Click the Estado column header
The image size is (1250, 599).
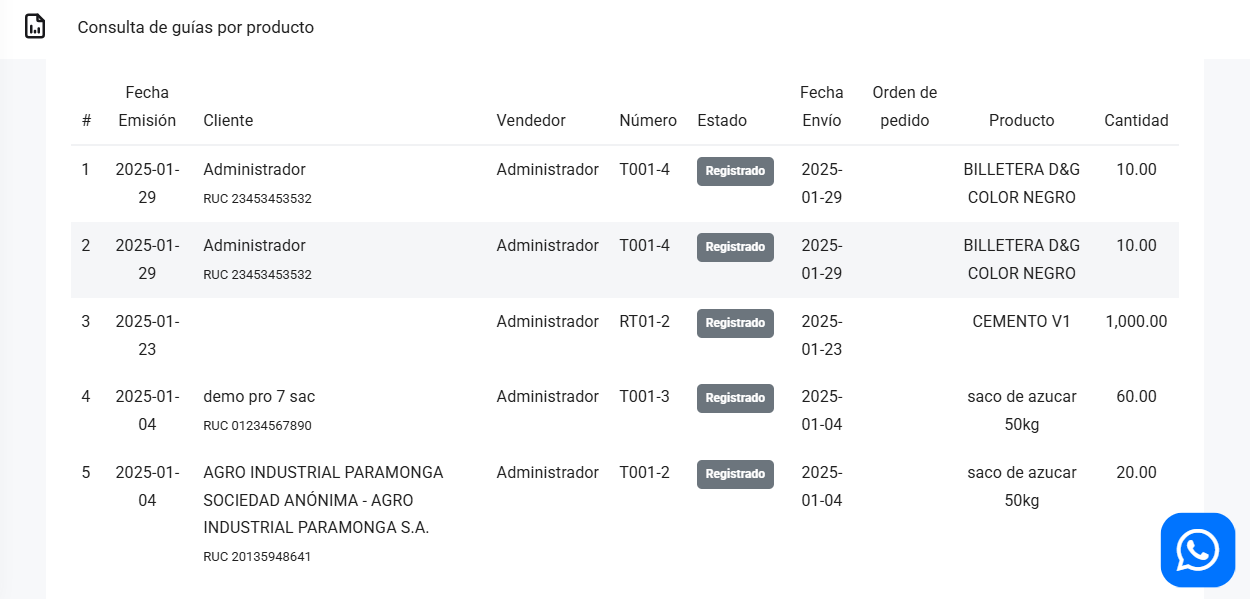click(722, 120)
